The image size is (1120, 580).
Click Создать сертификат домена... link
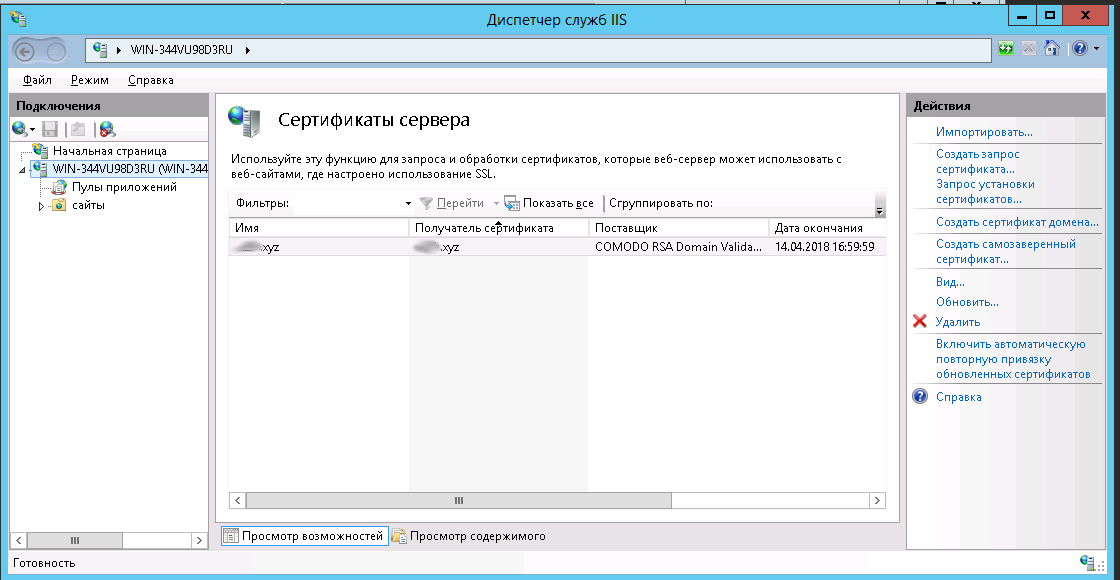1016,222
